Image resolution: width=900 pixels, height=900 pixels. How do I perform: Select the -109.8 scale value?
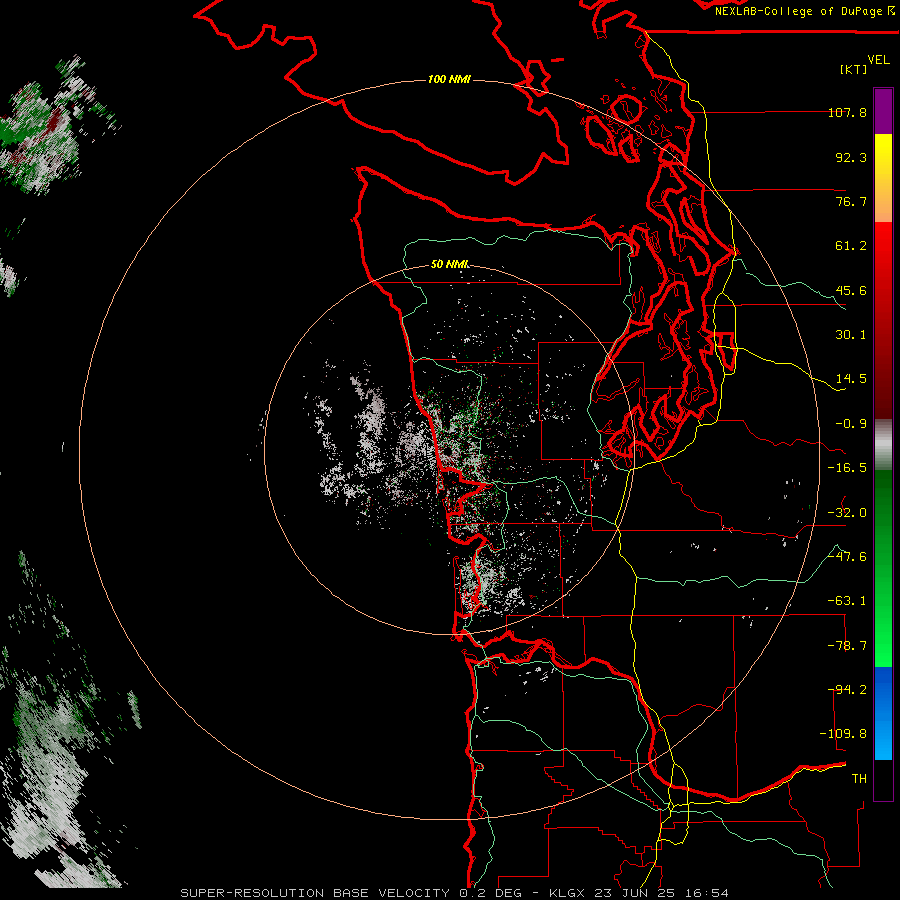pyautogui.click(x=843, y=734)
